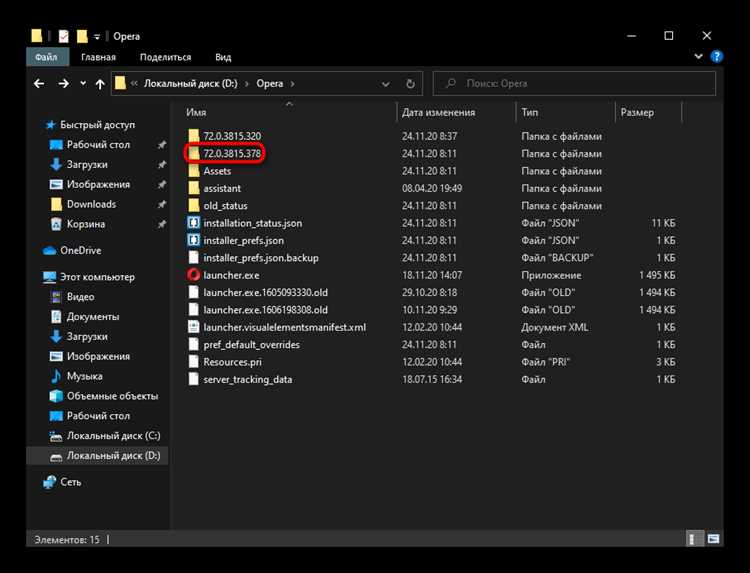Sort by the Тип column header

click(530, 112)
